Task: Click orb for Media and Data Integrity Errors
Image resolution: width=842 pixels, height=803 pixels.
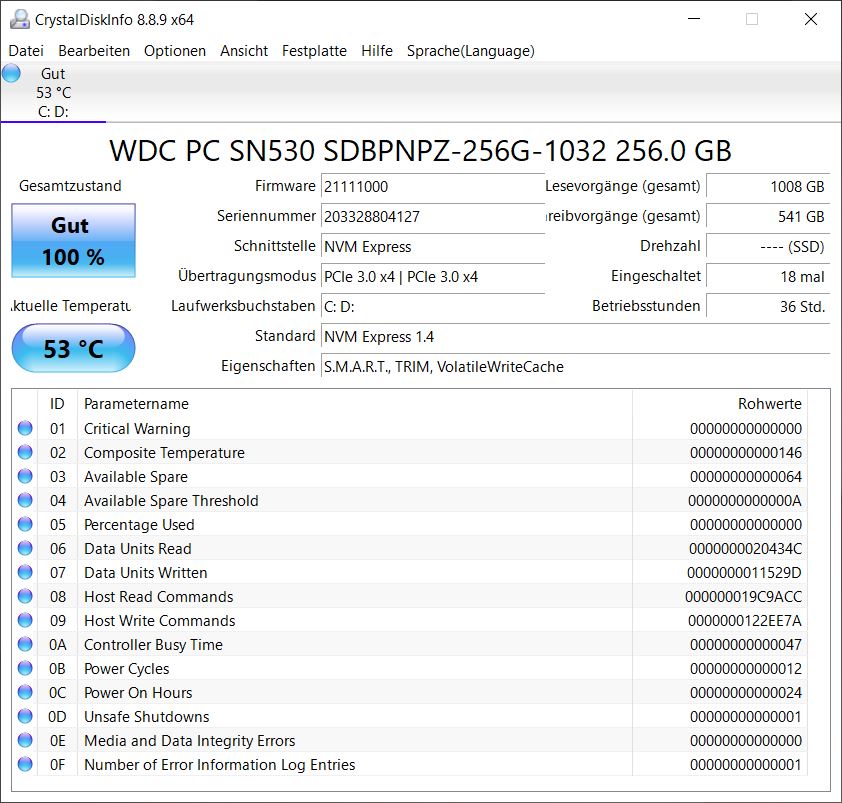Action: 25,741
